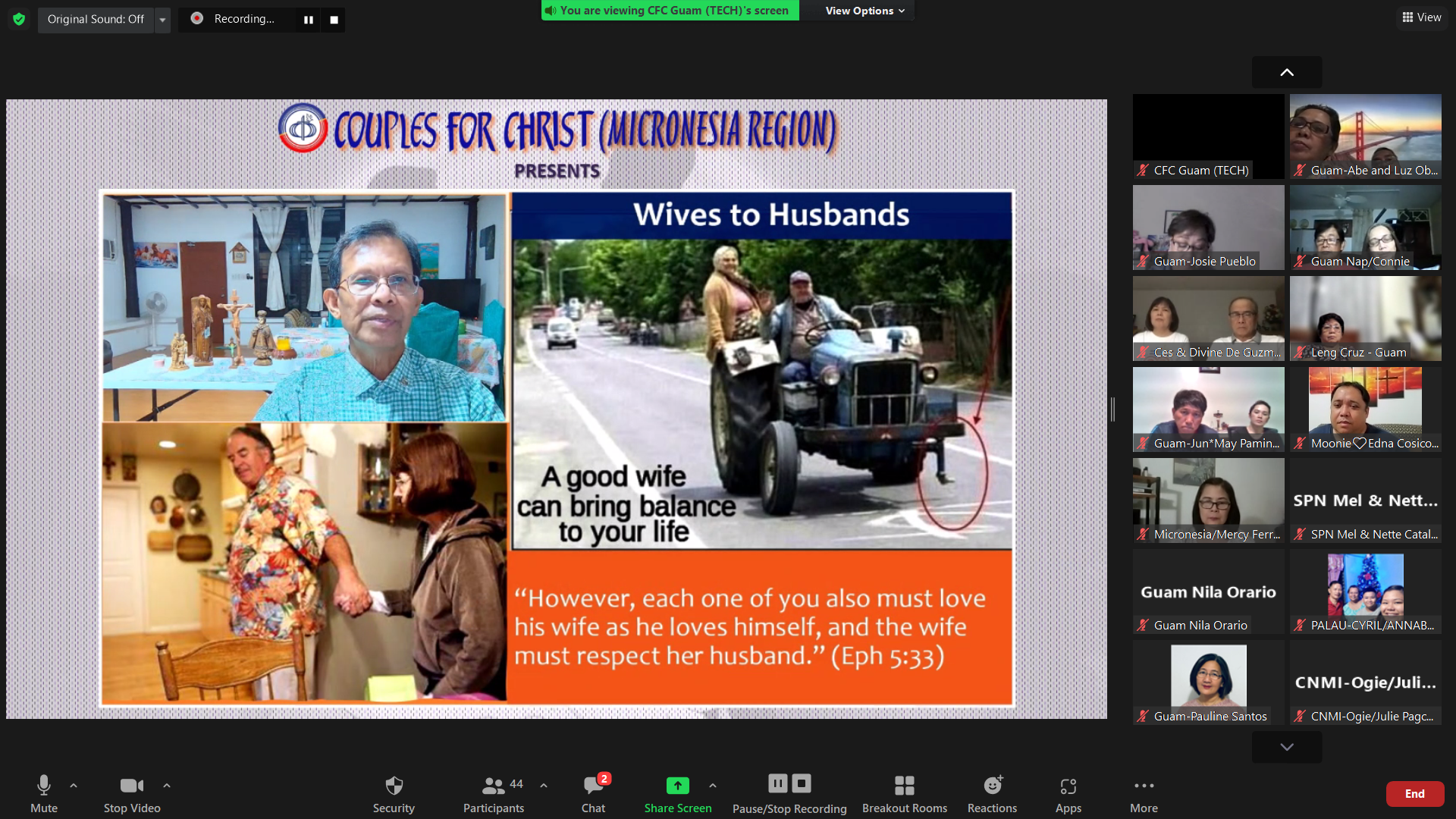Click the 'Wives to Husbands' slide heading
This screenshot has width=1456, height=819.
coord(771,215)
